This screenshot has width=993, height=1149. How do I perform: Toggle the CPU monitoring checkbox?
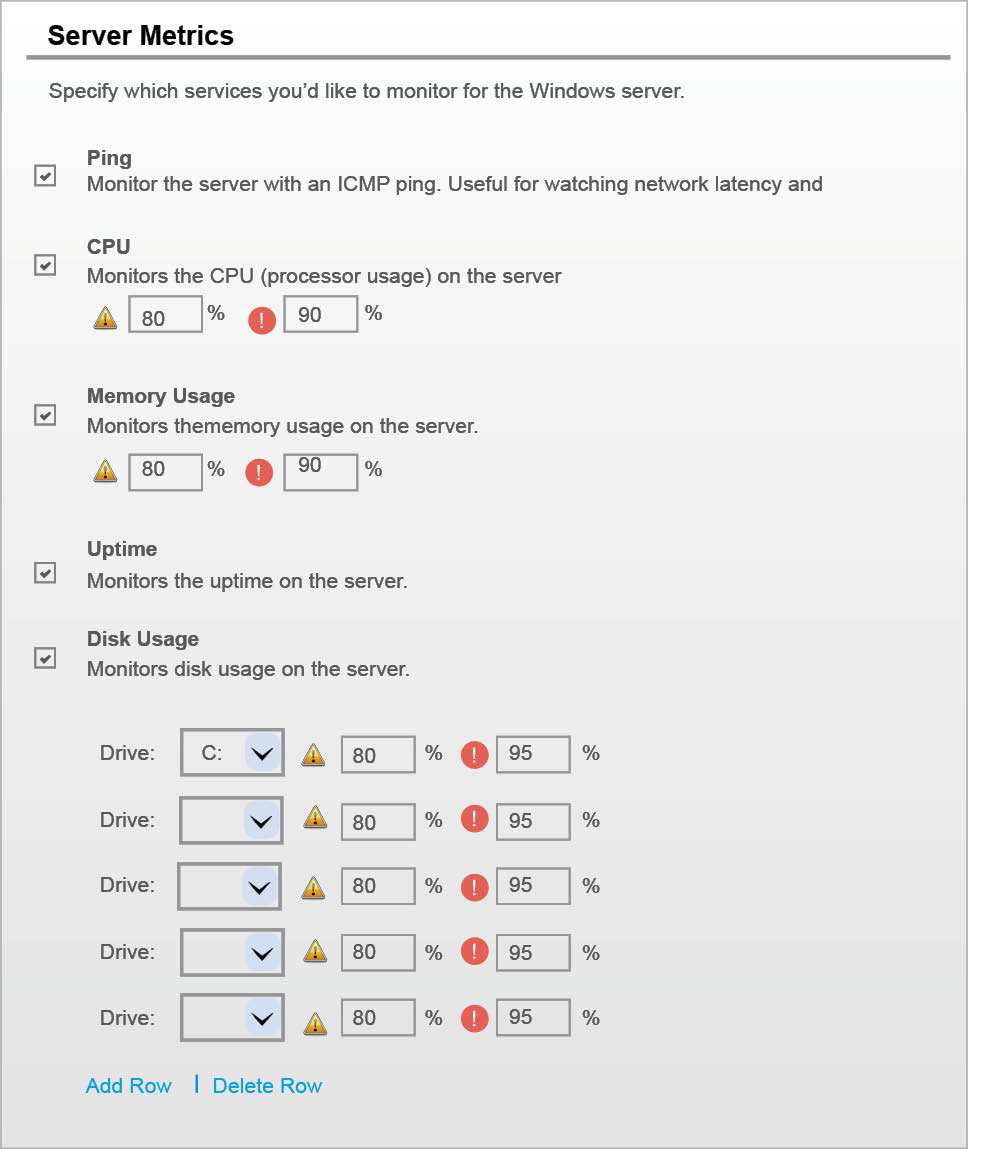[x=45, y=265]
